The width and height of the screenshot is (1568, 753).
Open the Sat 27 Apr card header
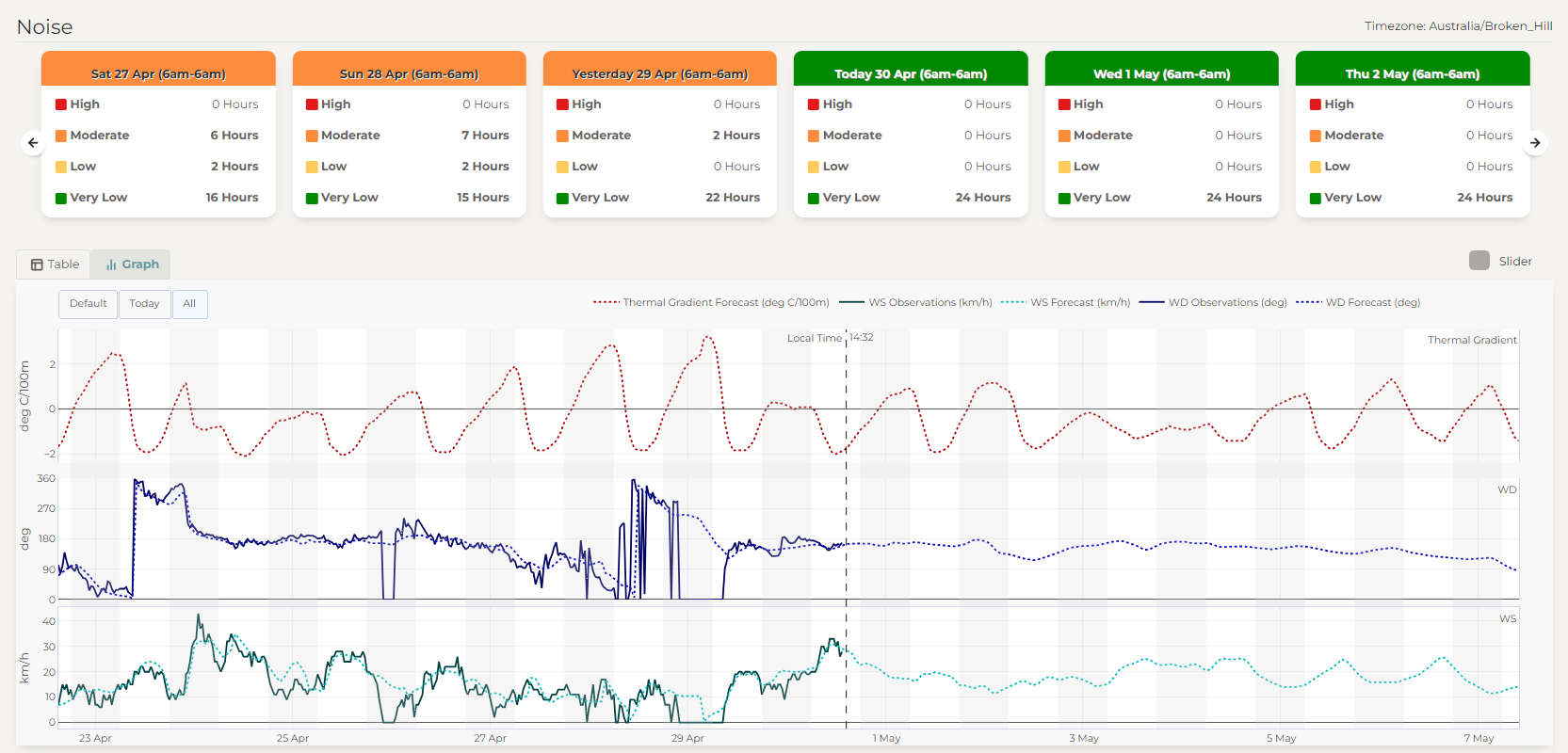(x=158, y=69)
